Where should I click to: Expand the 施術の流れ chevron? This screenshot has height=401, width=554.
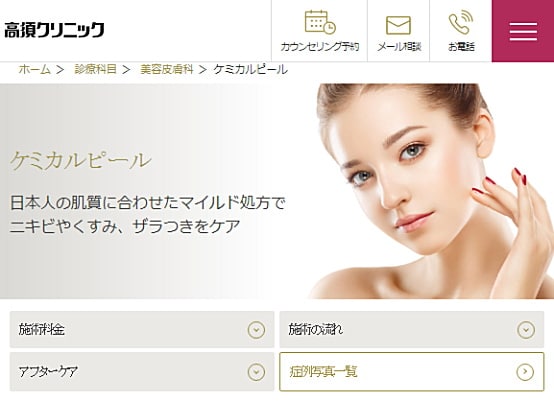[526, 330]
